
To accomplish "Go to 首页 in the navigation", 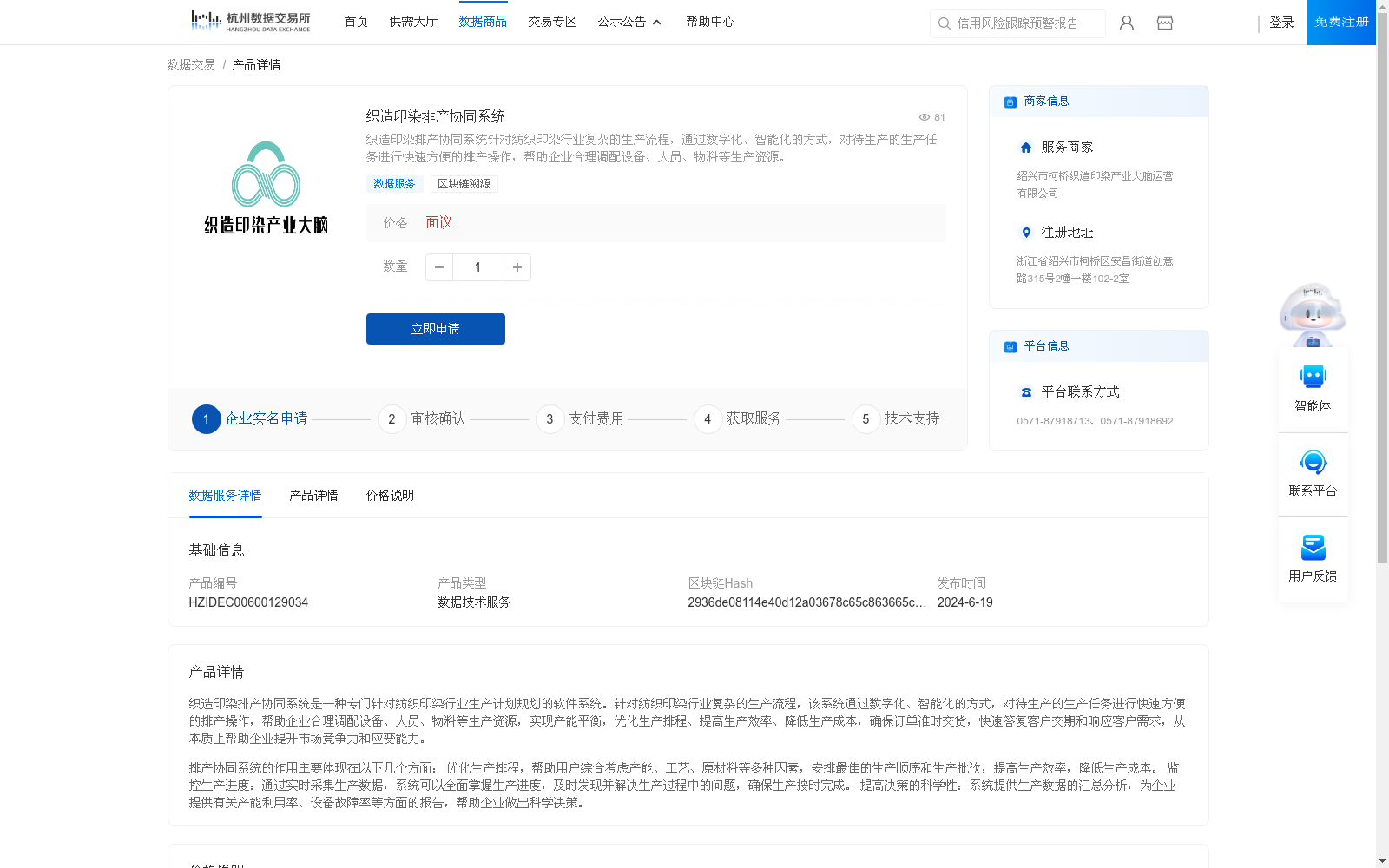I will pyautogui.click(x=356, y=22).
